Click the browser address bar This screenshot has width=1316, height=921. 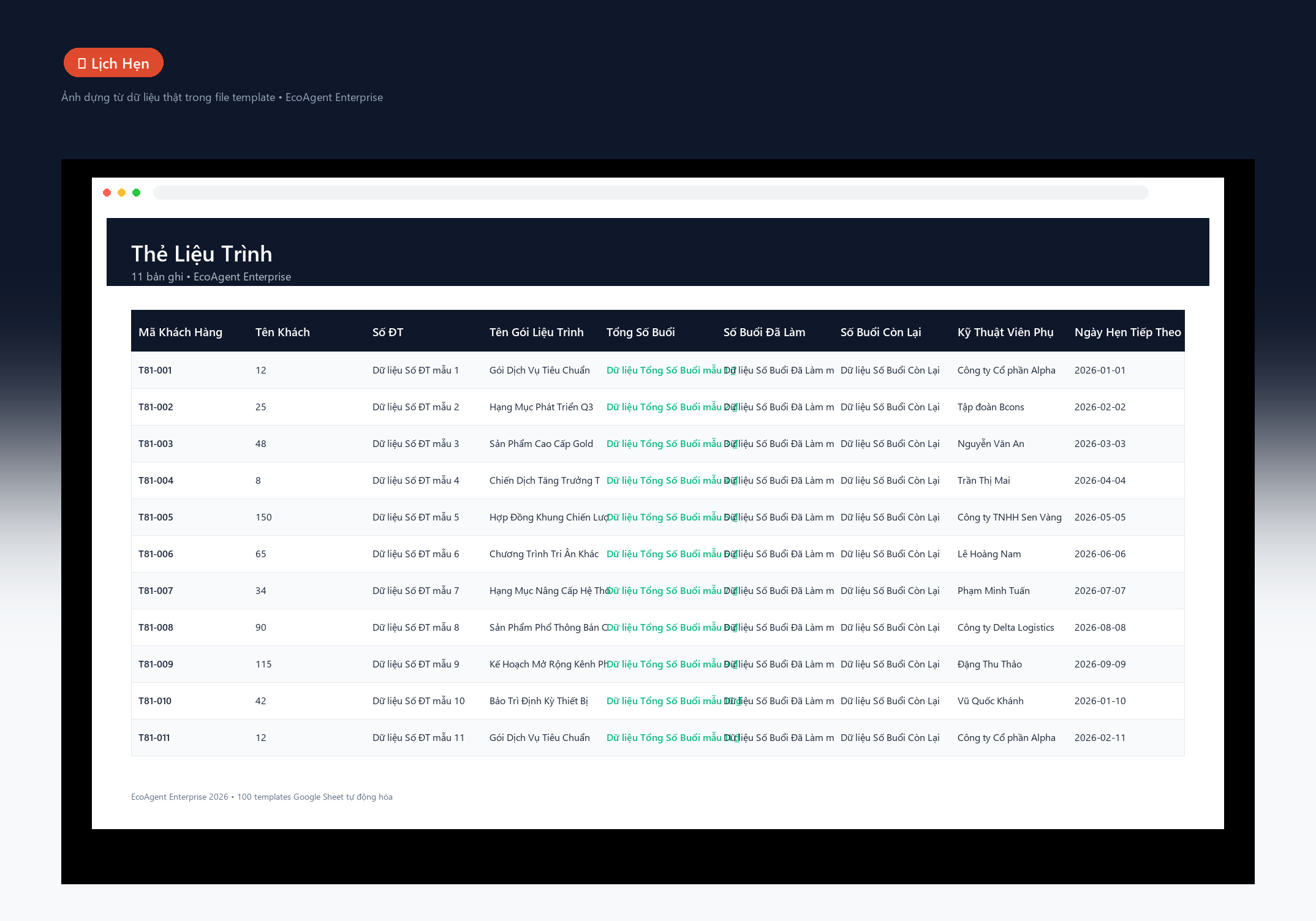(651, 193)
